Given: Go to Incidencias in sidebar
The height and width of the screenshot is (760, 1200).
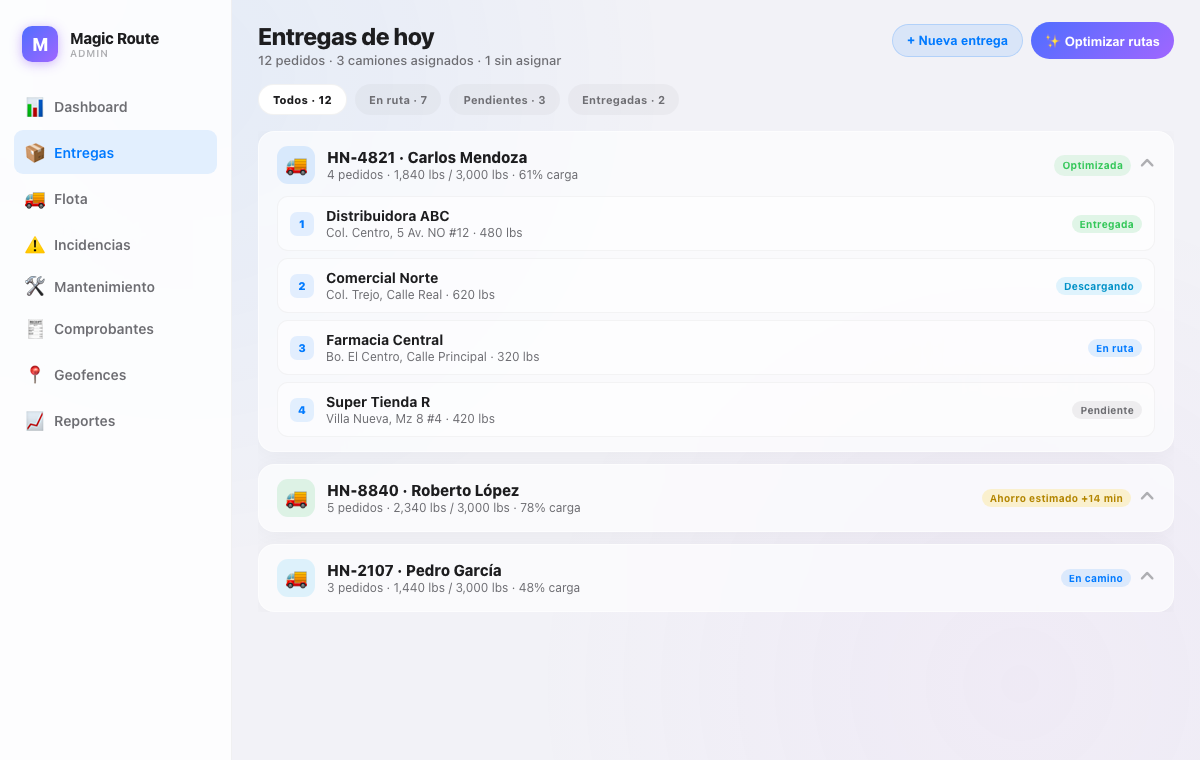Looking at the screenshot, I should point(115,245).
